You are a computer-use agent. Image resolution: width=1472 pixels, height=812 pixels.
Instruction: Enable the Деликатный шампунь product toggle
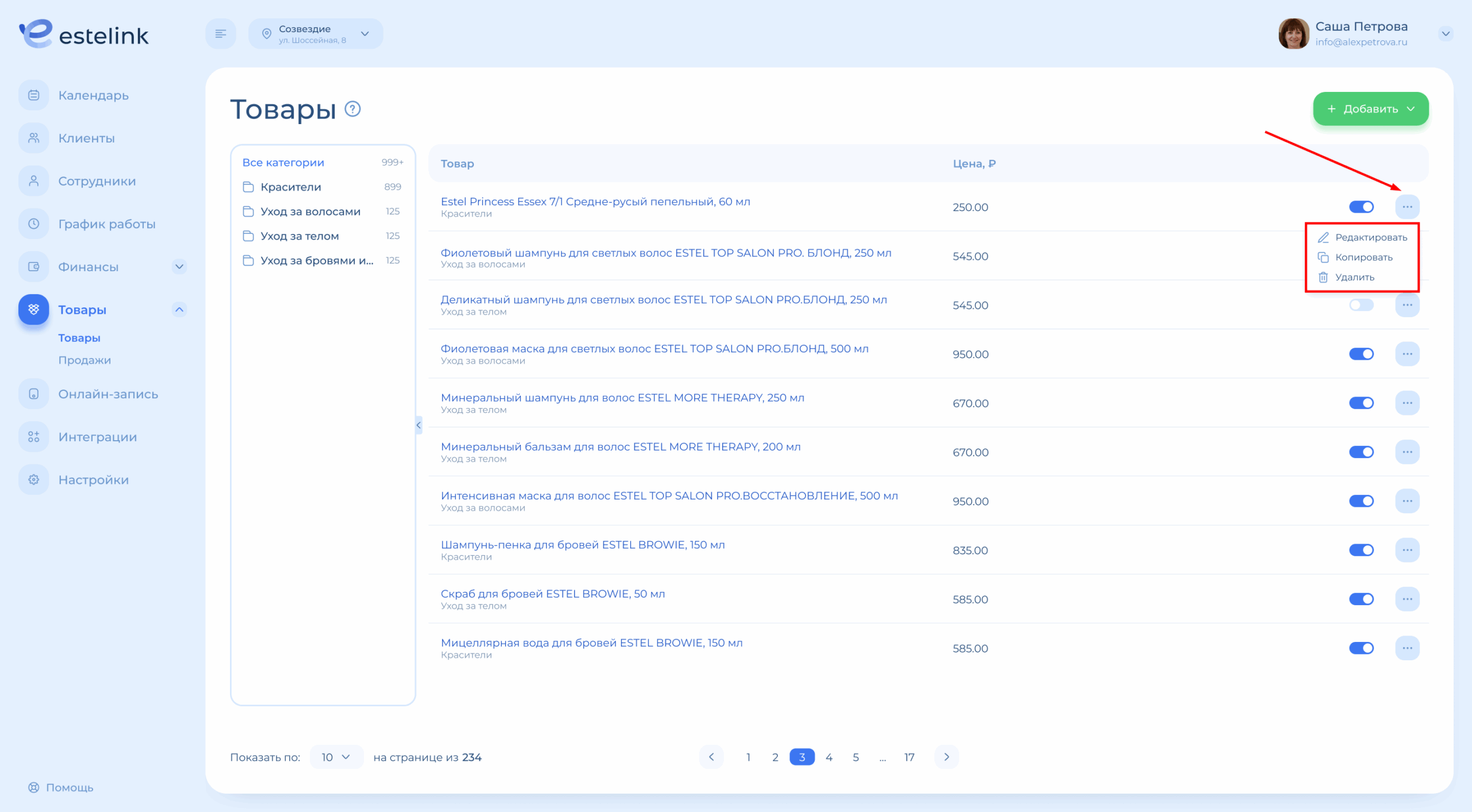point(1361,305)
